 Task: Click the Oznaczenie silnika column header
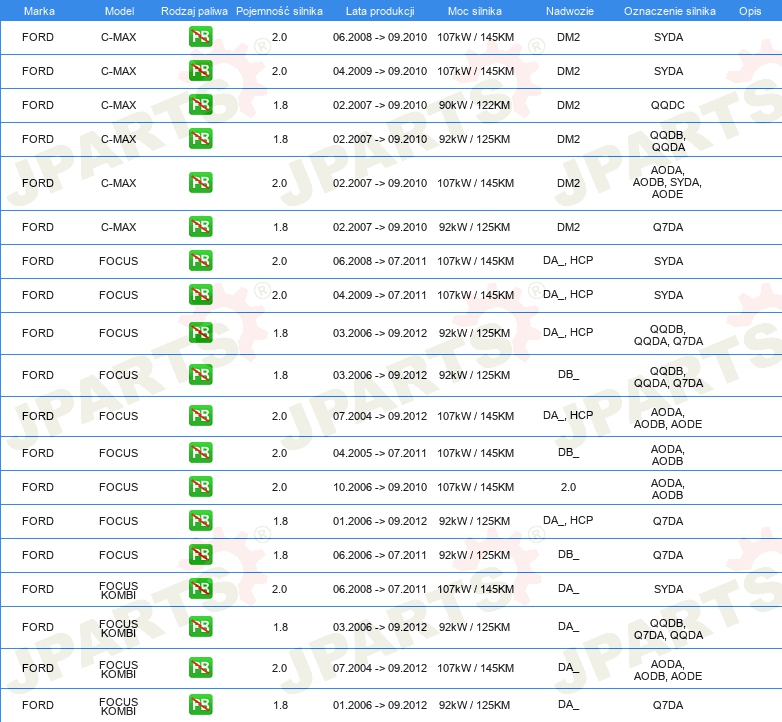point(670,11)
